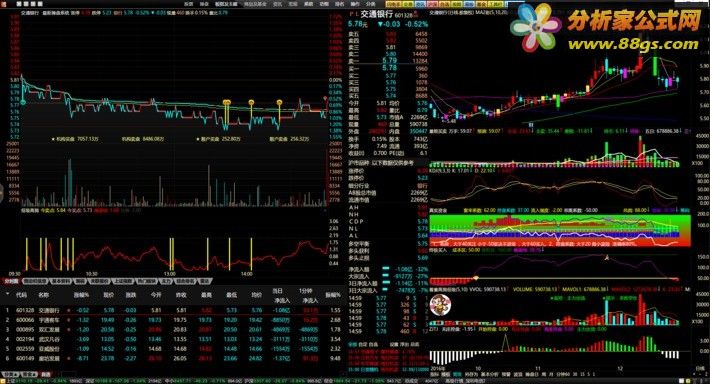Image resolution: width=710 pixels, height=384 pixels.
Task: Open the 基本分析 tab under the K-line chart
Action: point(489,374)
